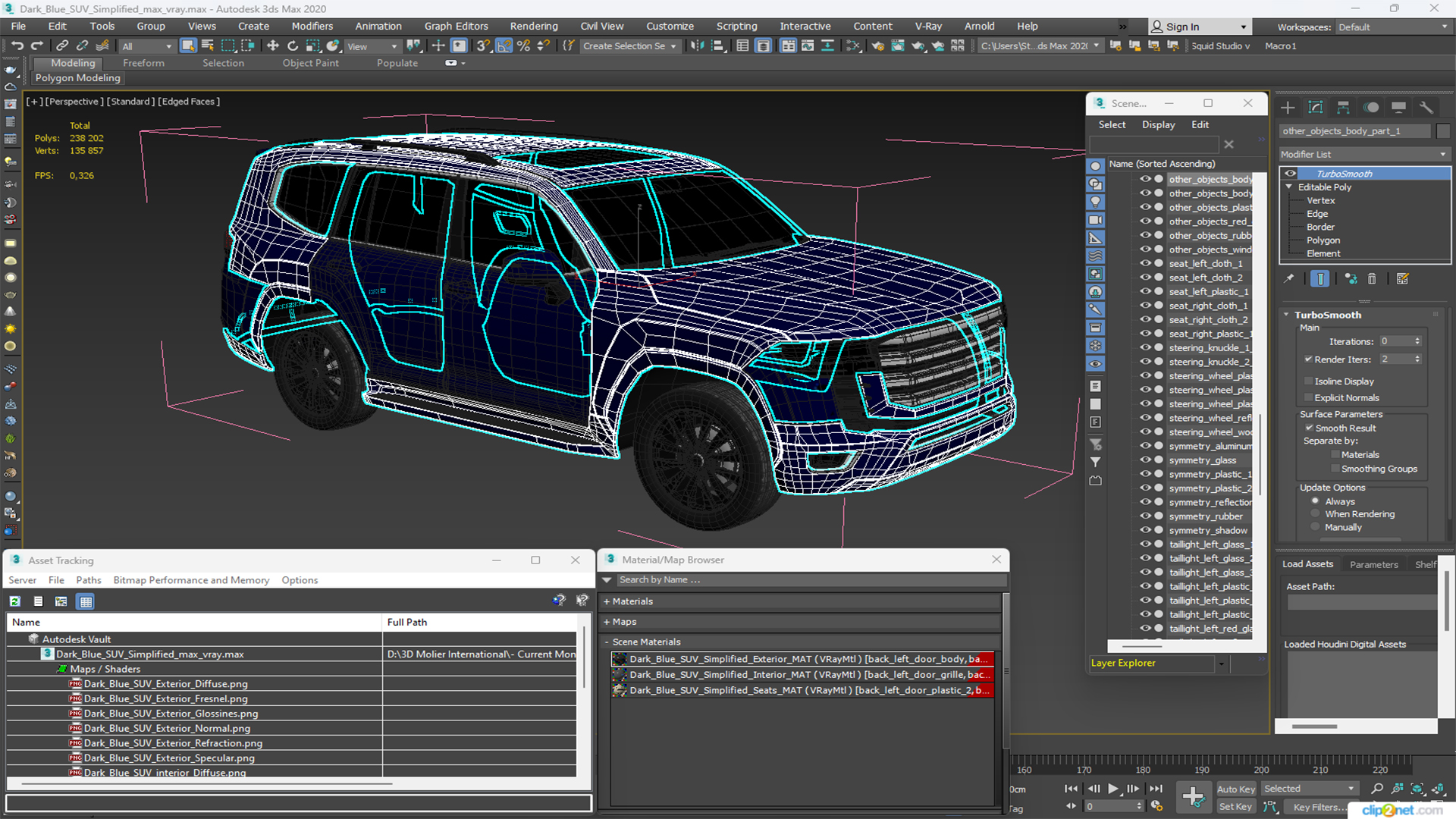
Task: Click Auto Key button
Action: coord(1236,789)
